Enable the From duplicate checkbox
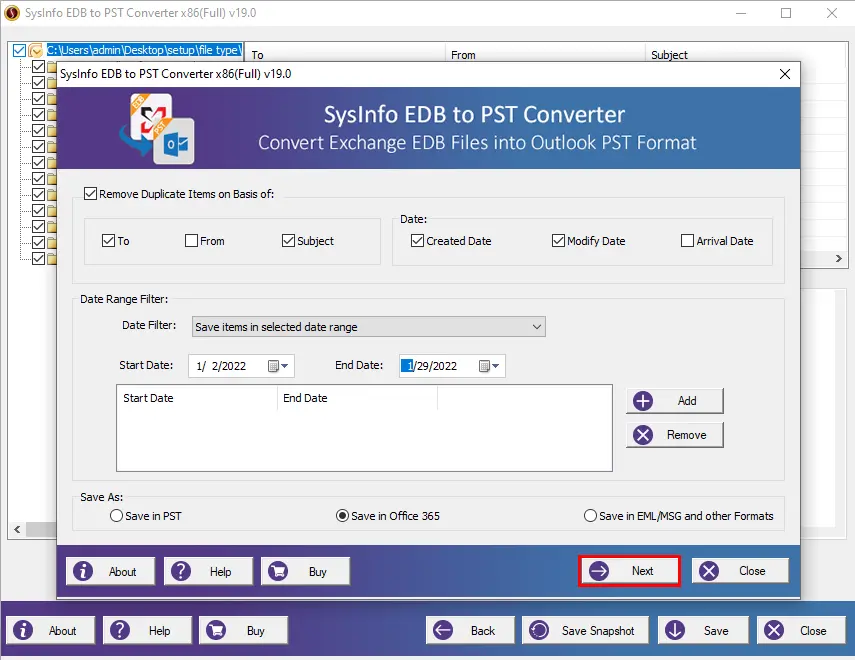This screenshot has width=855, height=660. point(191,241)
